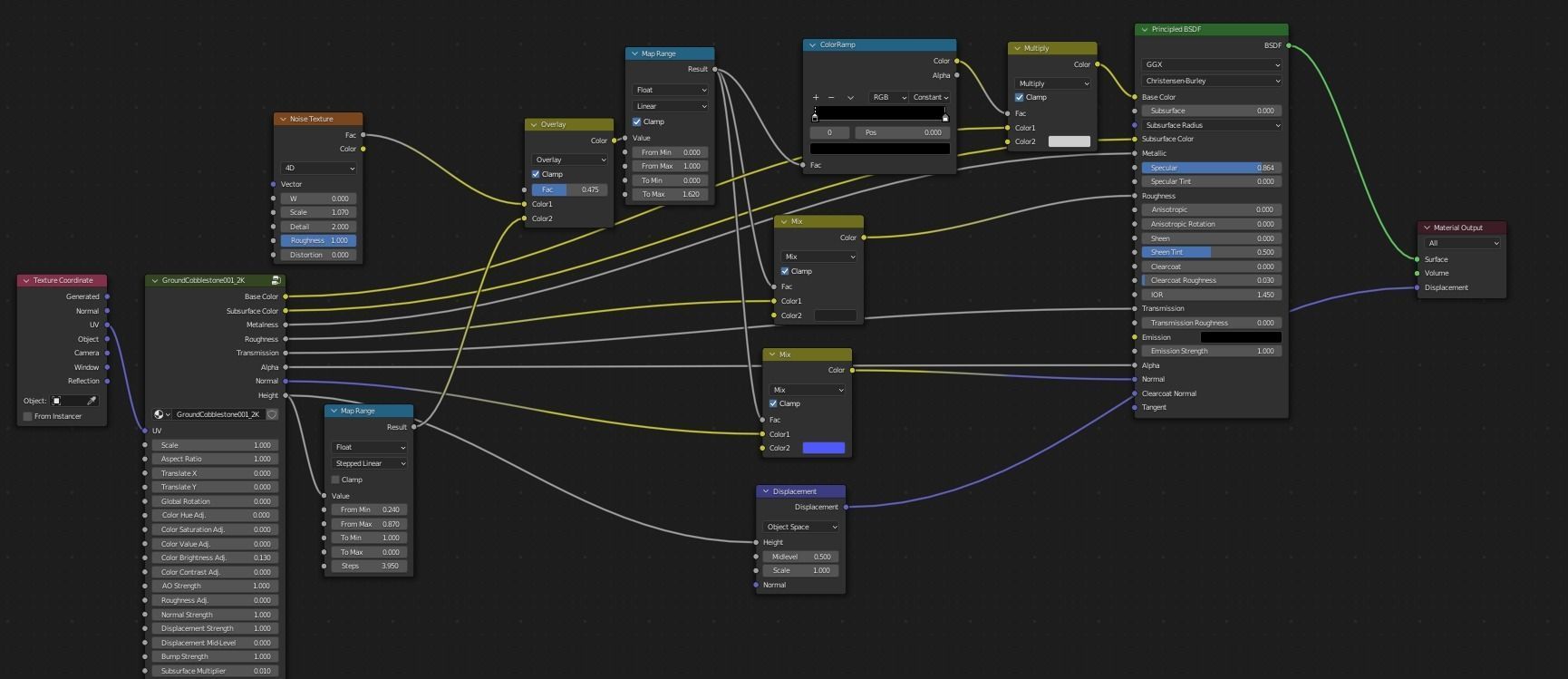Open the ColorRamp tools chevron menu

click(x=850, y=97)
